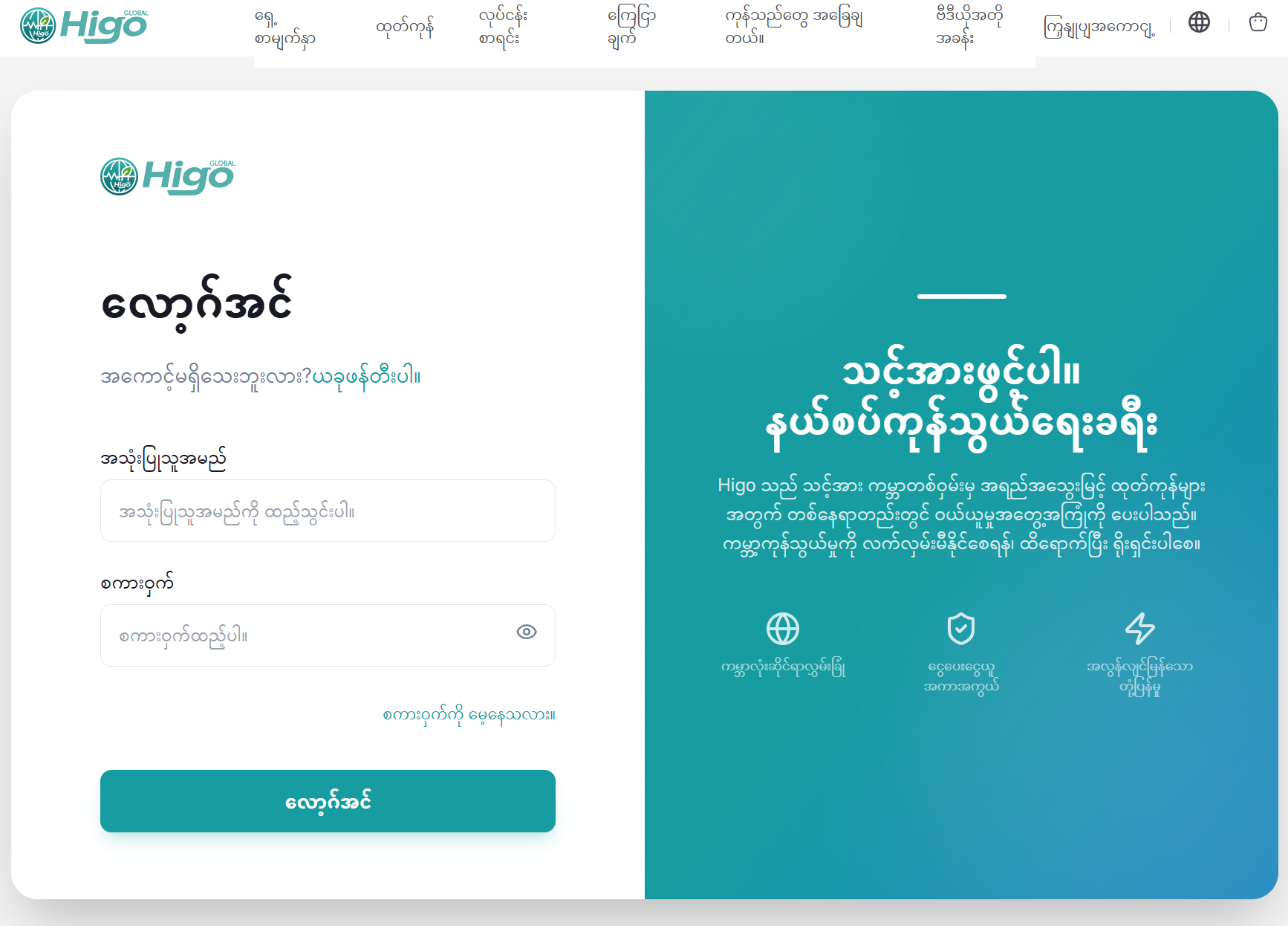This screenshot has width=1288, height=926.
Task: Open the products menu item
Action: [x=404, y=28]
